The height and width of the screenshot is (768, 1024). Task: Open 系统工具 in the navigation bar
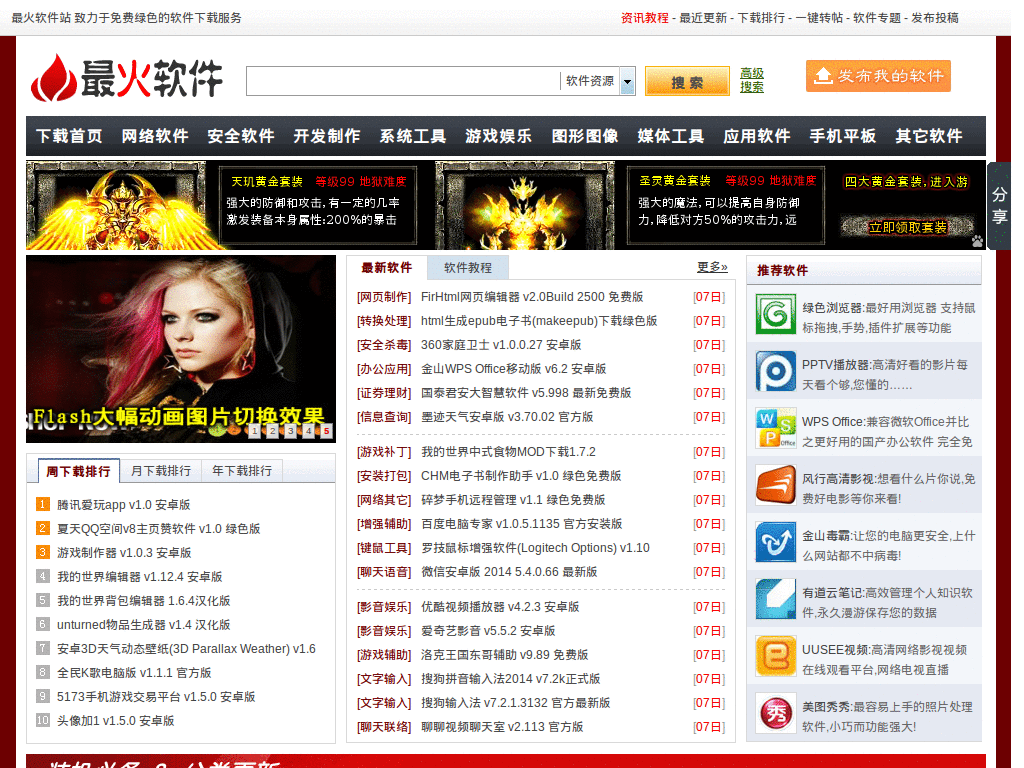[413, 136]
